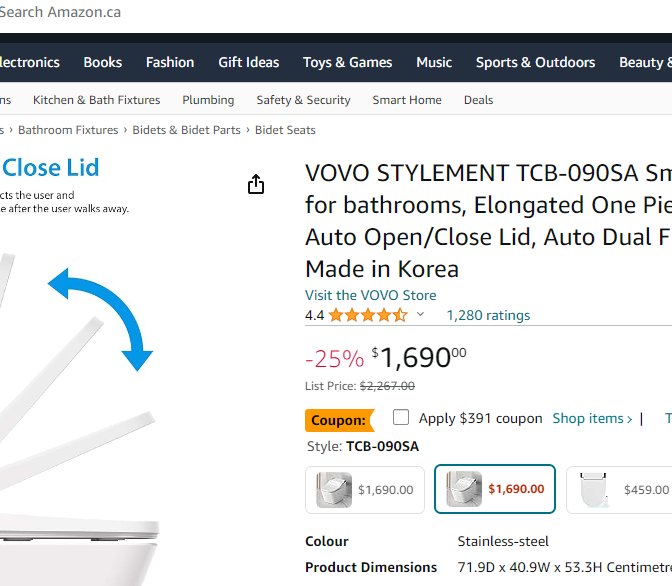This screenshot has height=586, width=672.
Task: Tick the Apply $391 coupon checkbox
Action: point(401,418)
